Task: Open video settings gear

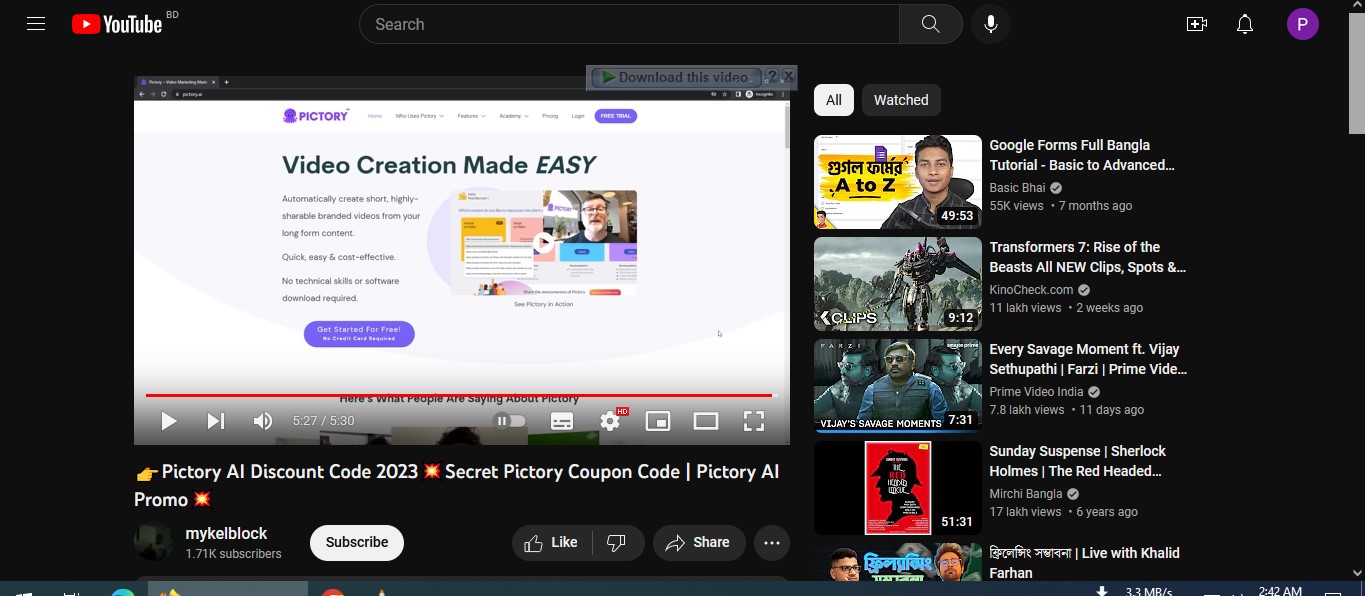Action: (610, 421)
